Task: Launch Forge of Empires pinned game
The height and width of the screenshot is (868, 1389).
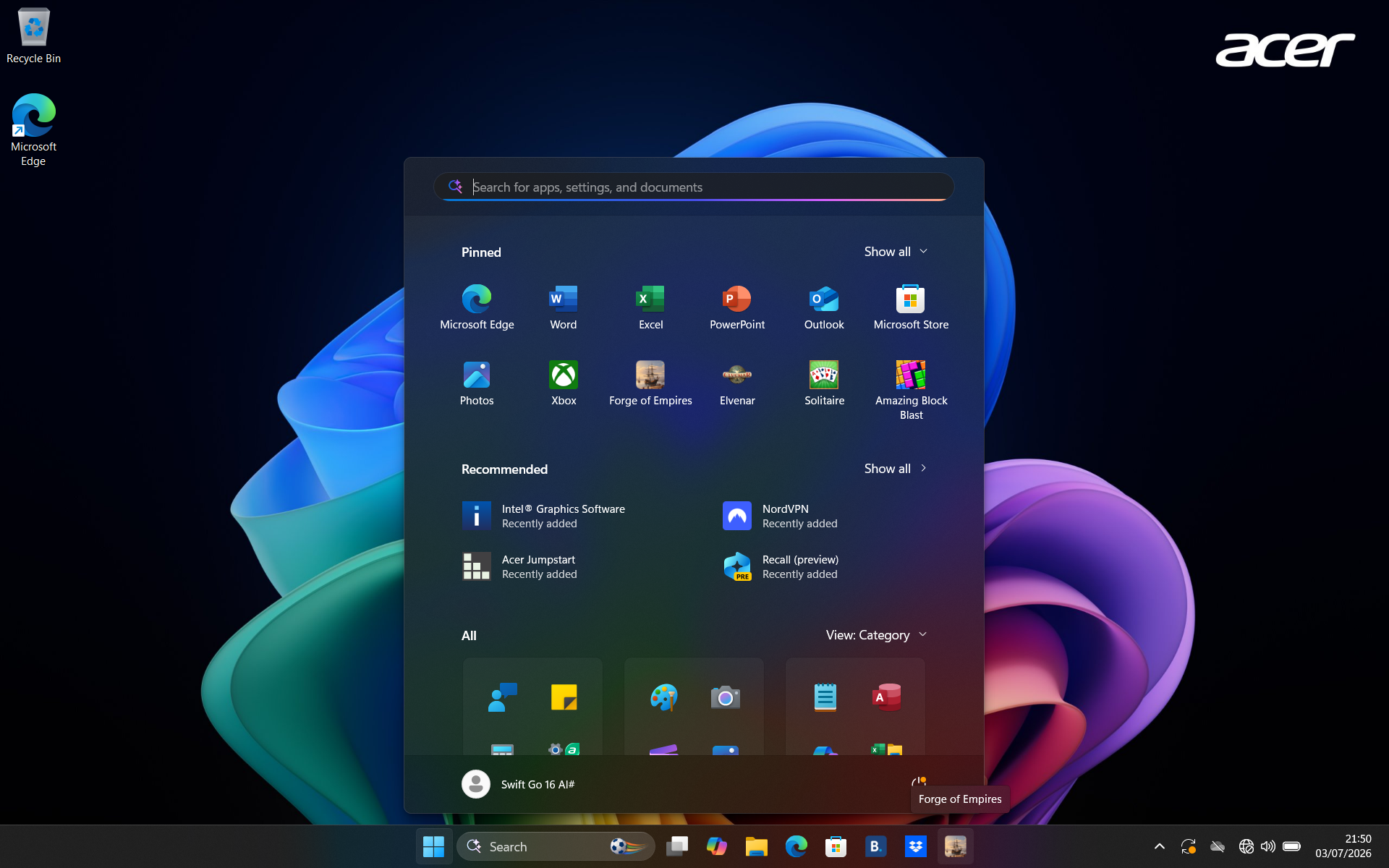Action: click(650, 383)
